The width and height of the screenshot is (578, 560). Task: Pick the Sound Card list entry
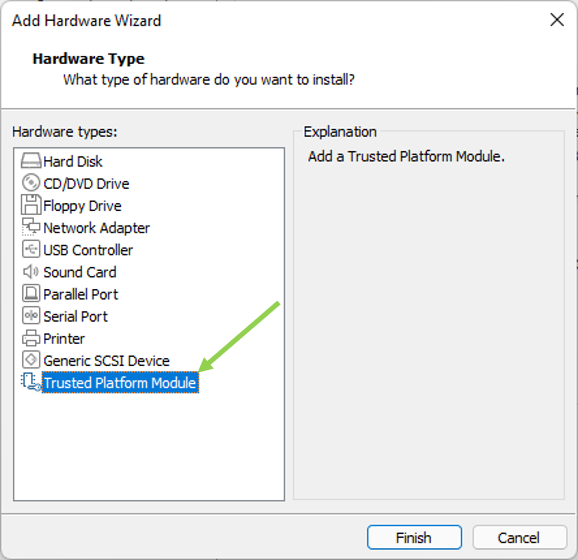80,272
